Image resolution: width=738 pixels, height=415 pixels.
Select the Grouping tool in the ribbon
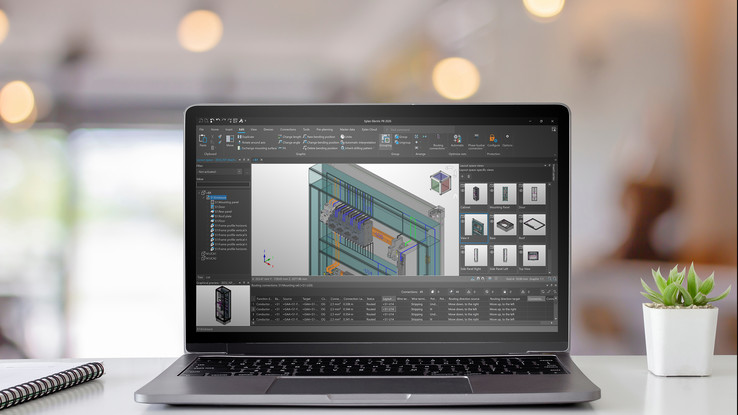pyautogui.click(x=385, y=140)
